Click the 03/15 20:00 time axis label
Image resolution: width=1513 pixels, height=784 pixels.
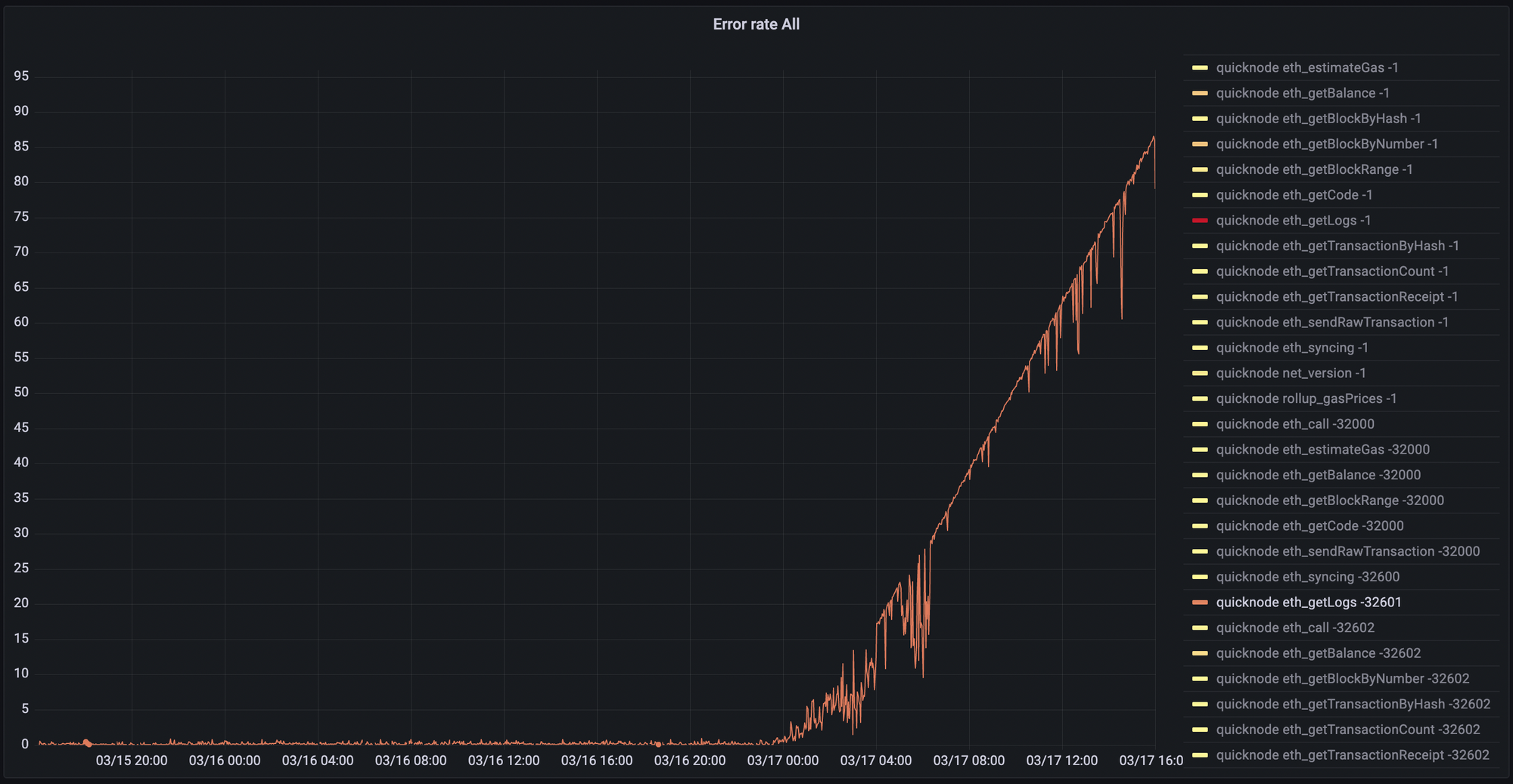point(132,761)
